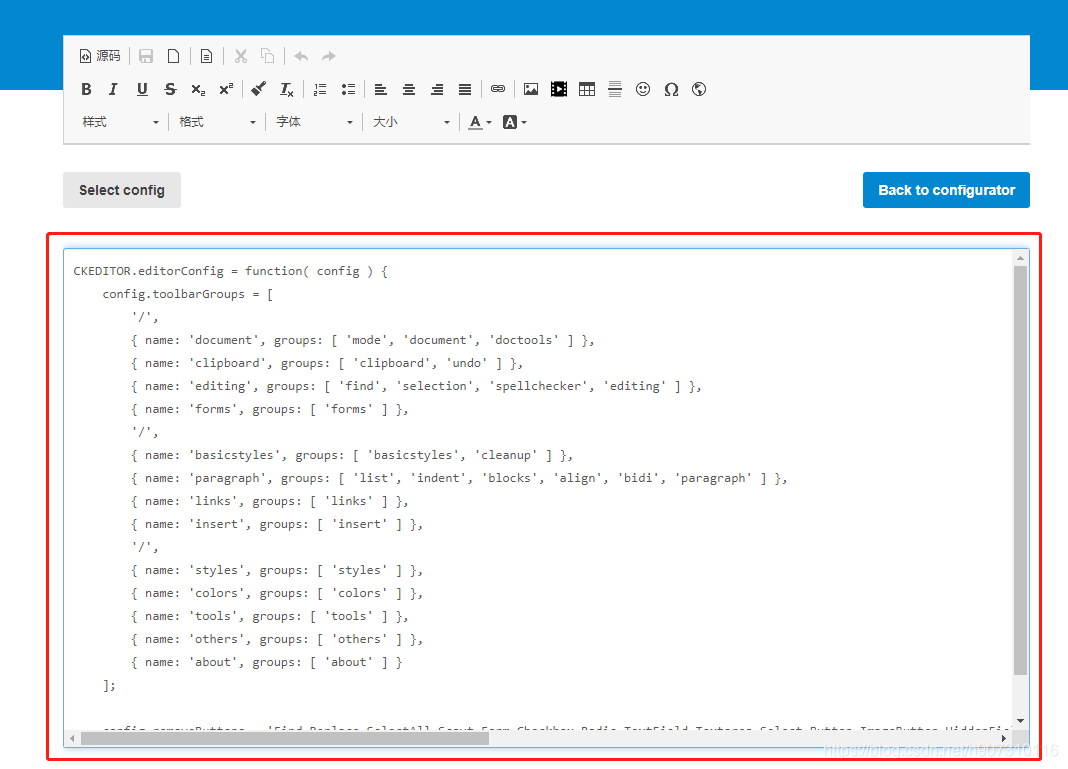1068x769 pixels.
Task: Open the background color picker
Action: click(x=514, y=122)
